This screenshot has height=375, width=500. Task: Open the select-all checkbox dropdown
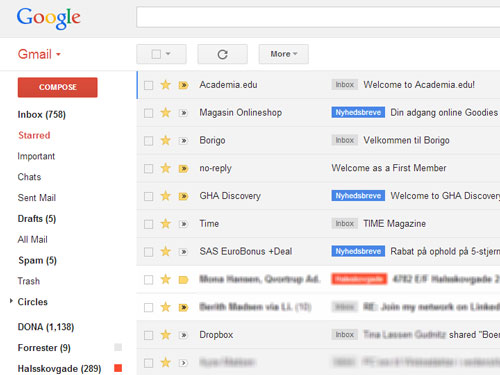pyautogui.click(x=161, y=54)
